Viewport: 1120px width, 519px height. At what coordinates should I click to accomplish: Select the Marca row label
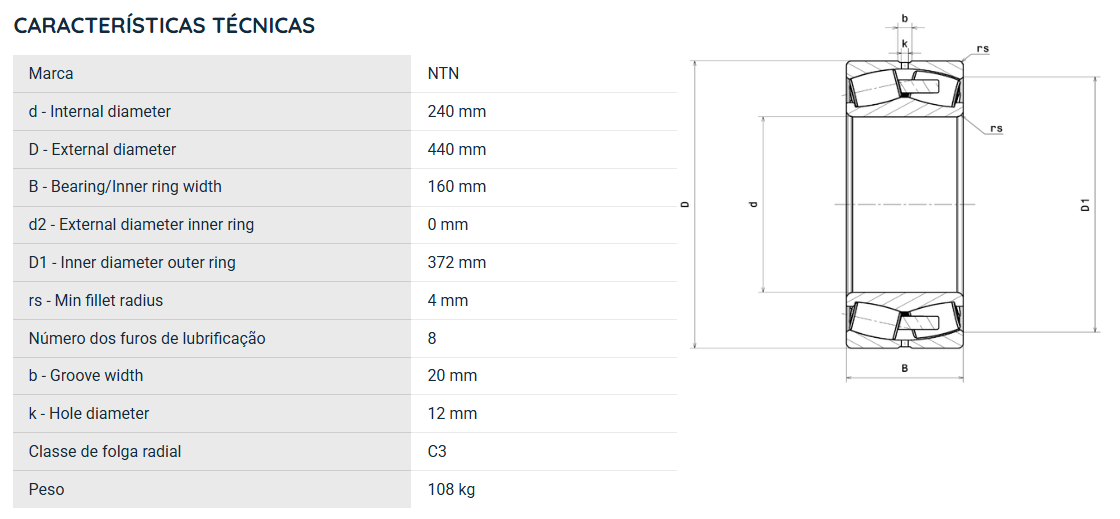(51, 74)
